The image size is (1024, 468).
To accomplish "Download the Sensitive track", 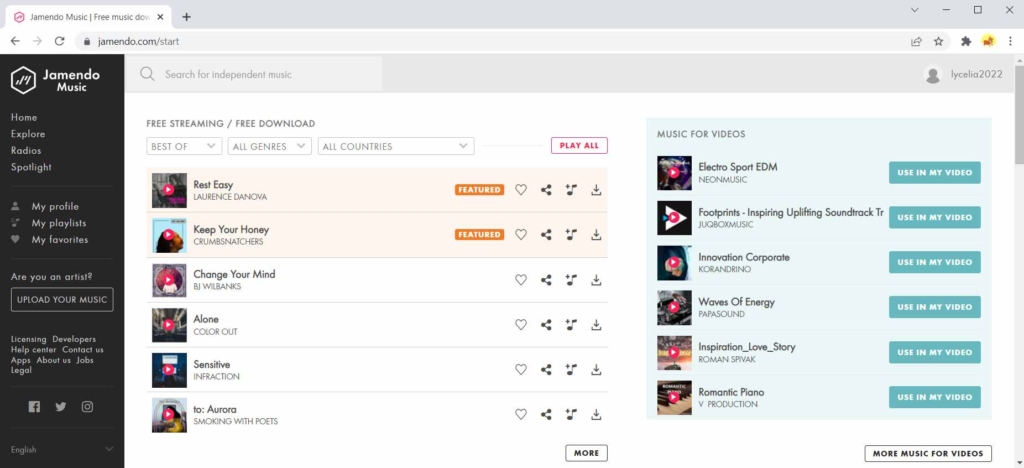I will point(596,369).
